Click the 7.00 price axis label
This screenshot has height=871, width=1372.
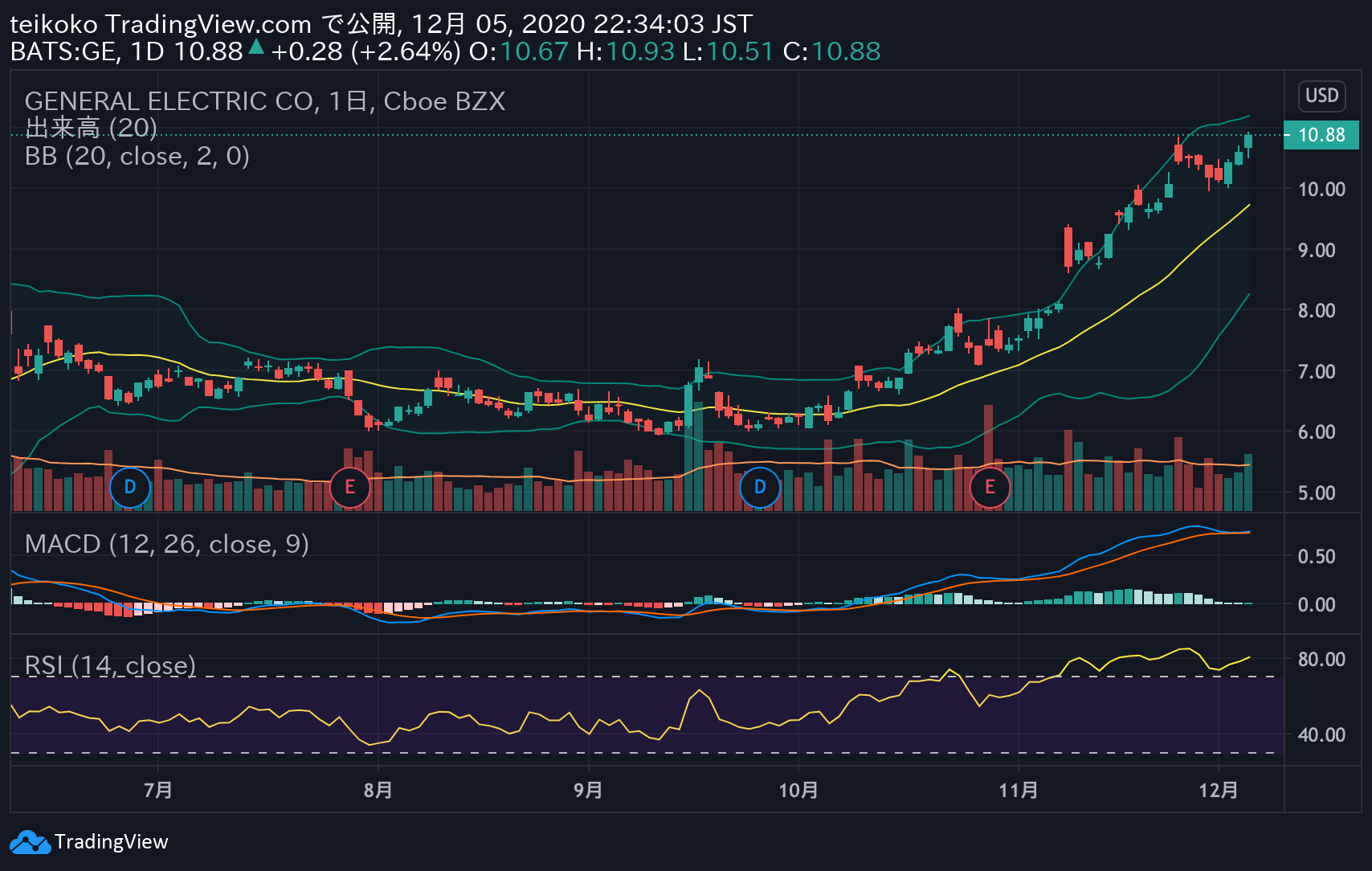click(x=1317, y=372)
